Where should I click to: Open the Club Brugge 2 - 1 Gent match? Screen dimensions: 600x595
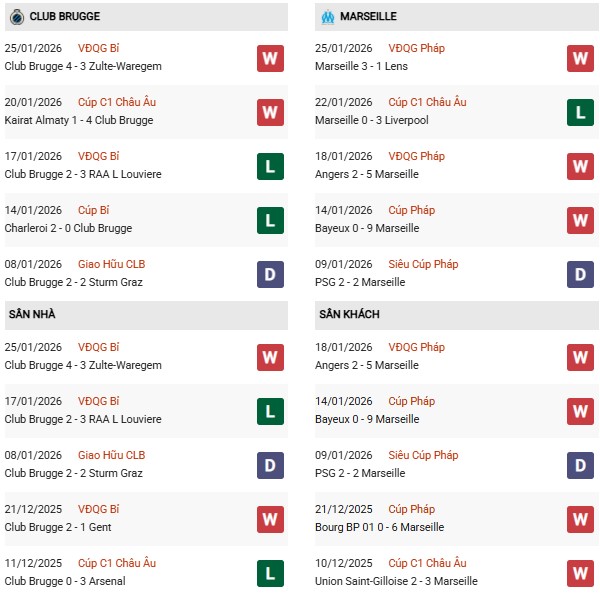57,527
